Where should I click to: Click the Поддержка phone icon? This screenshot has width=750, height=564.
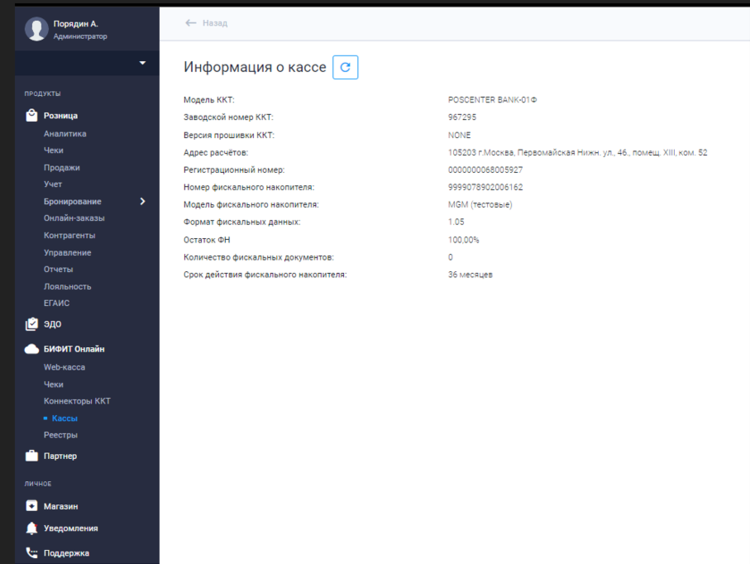(x=32, y=552)
